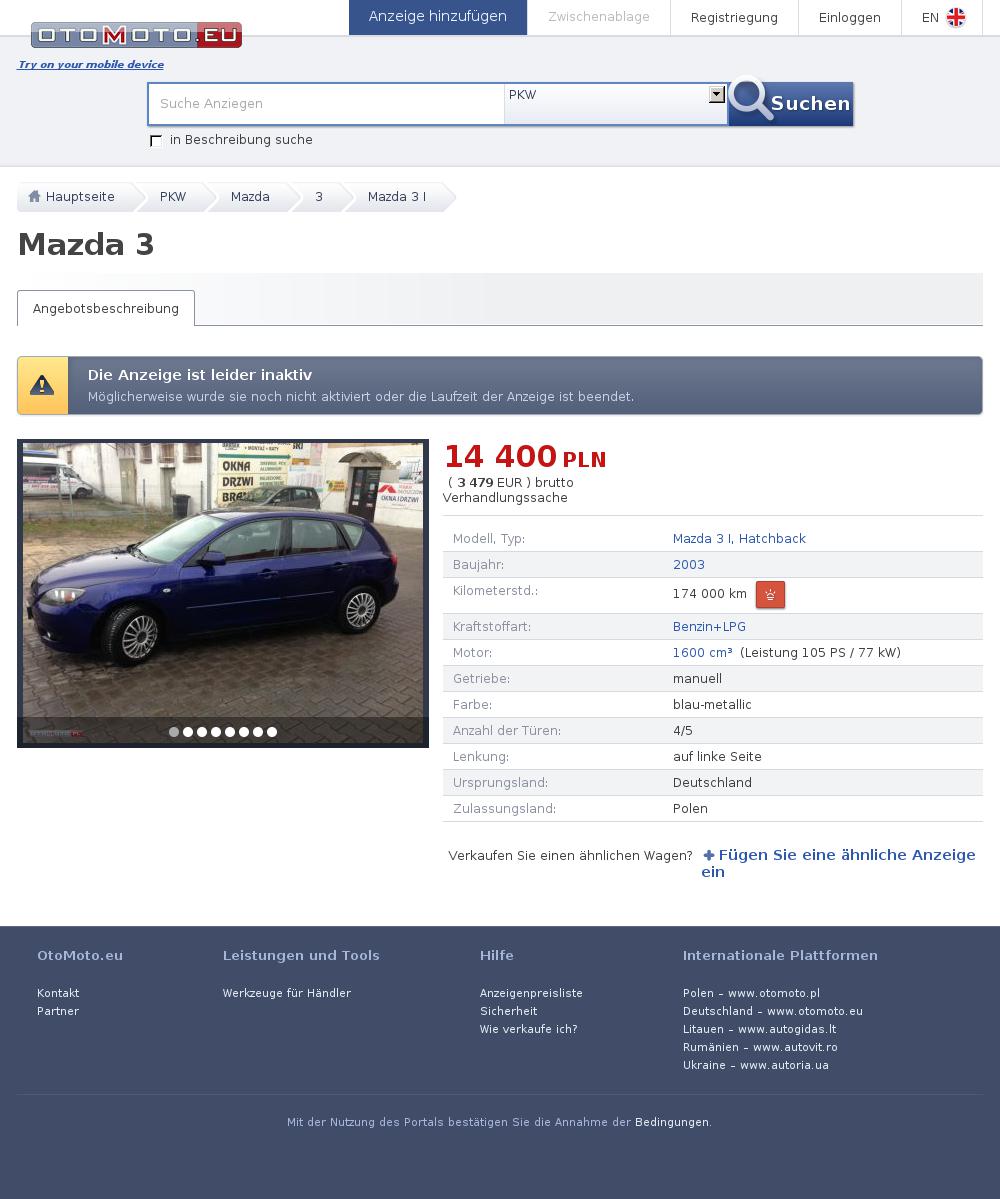
Task: Click the 'Deutschland' origin country value
Action: click(713, 782)
